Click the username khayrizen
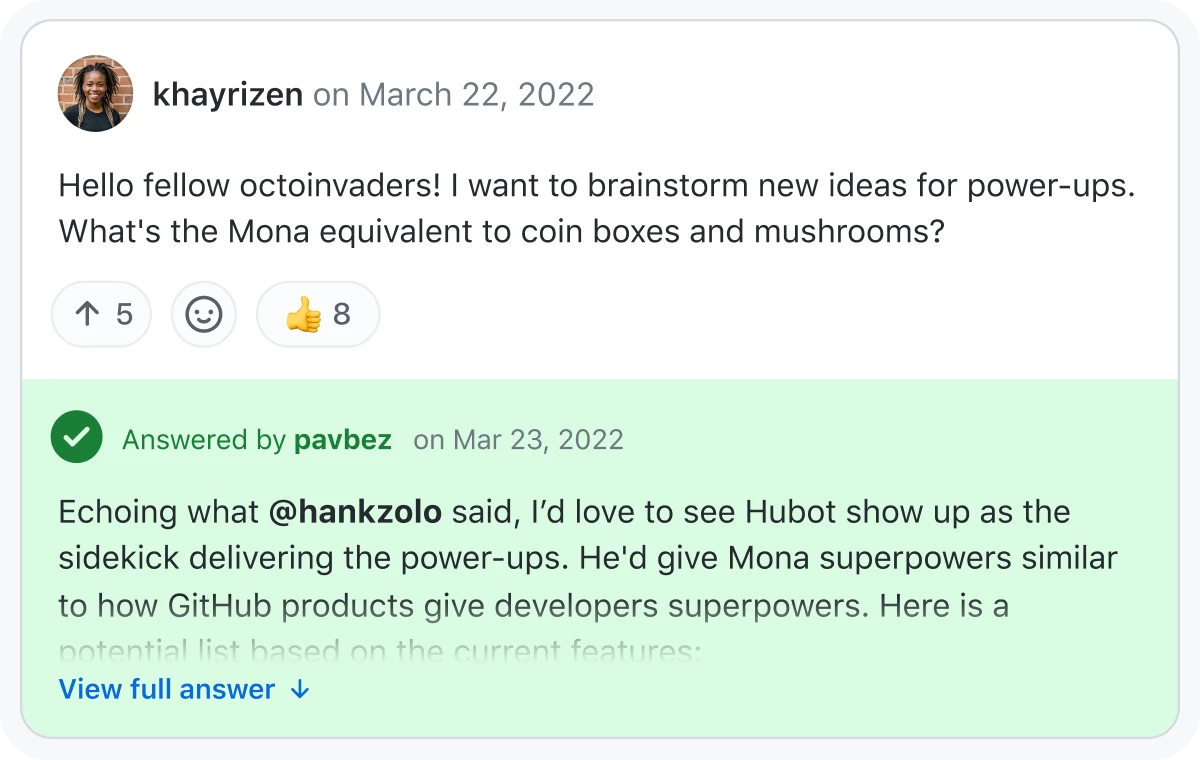This screenshot has width=1200, height=760. (228, 93)
